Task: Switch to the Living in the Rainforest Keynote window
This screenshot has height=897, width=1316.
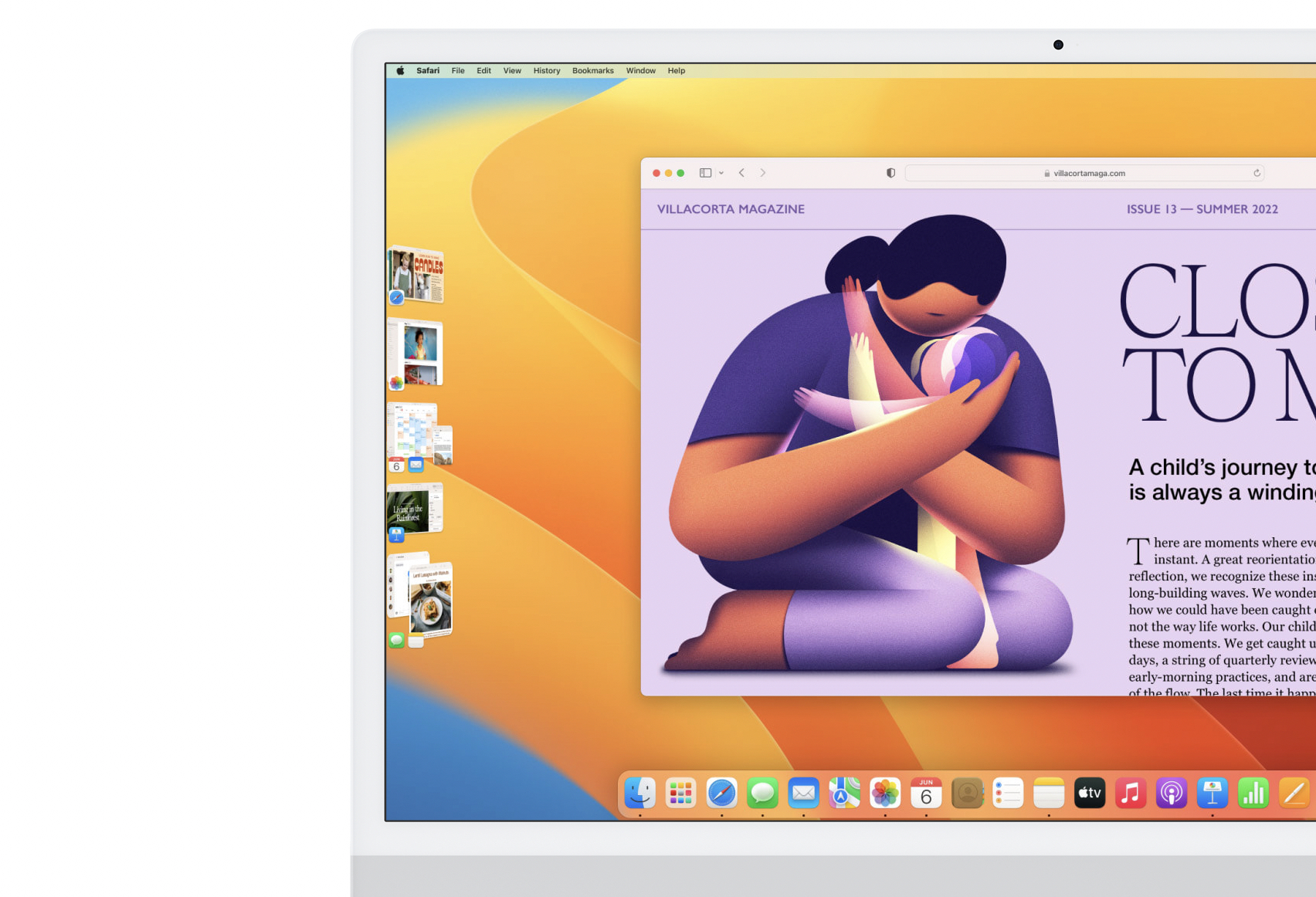Action: tap(415, 511)
